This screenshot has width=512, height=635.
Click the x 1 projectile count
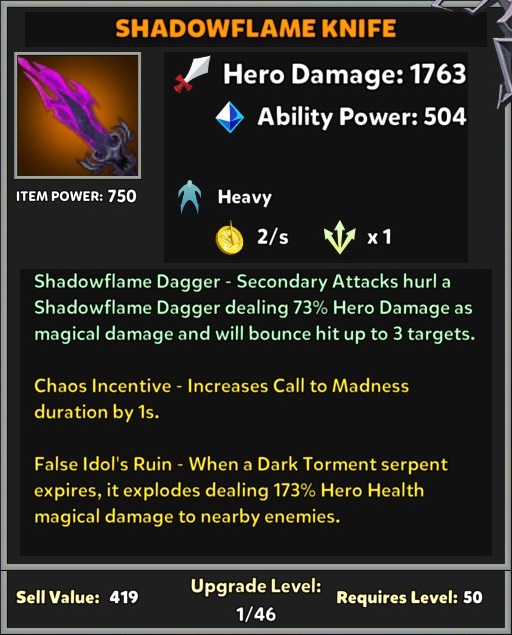[x=379, y=237]
